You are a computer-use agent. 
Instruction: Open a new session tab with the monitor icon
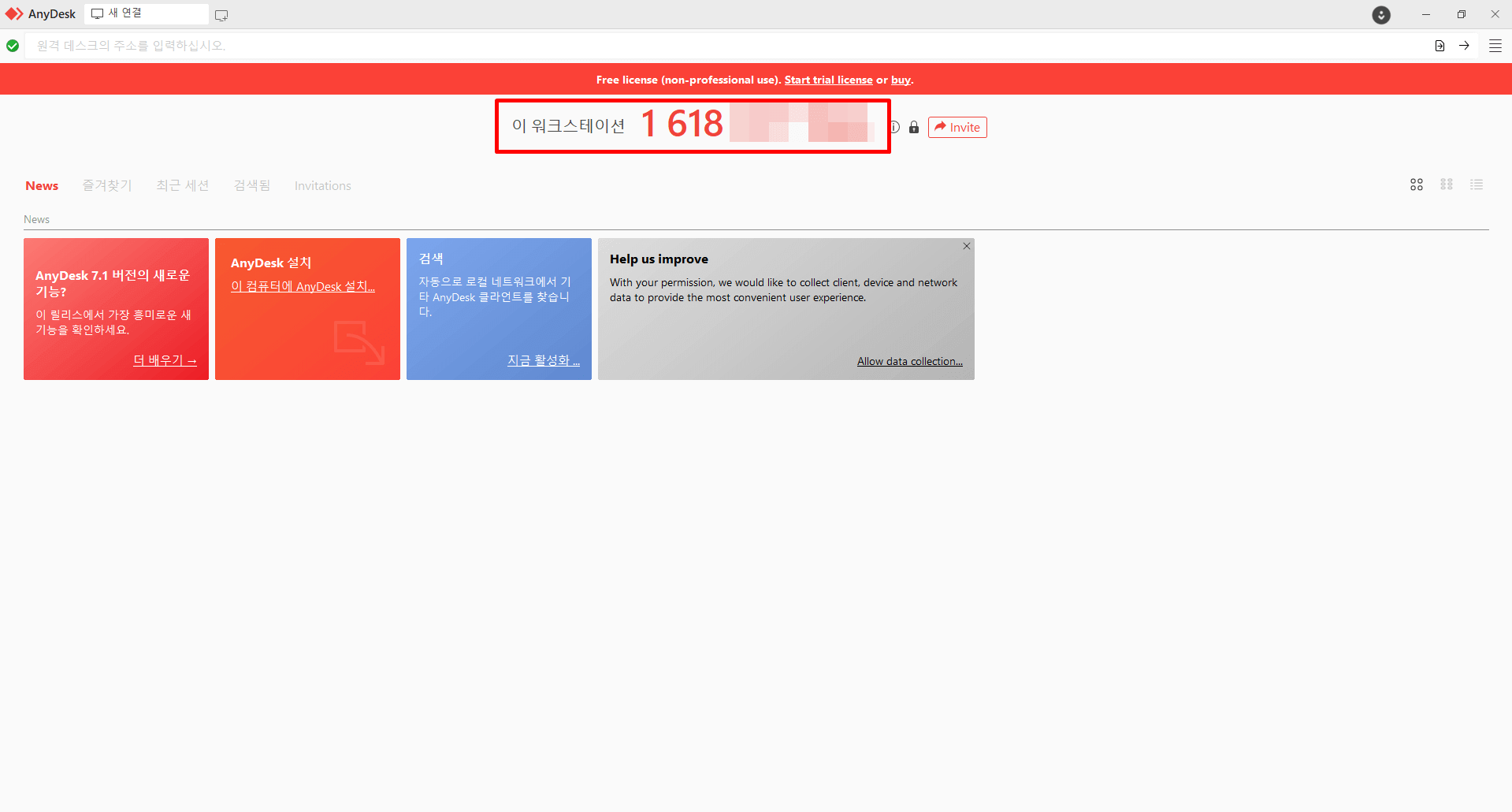pos(221,15)
